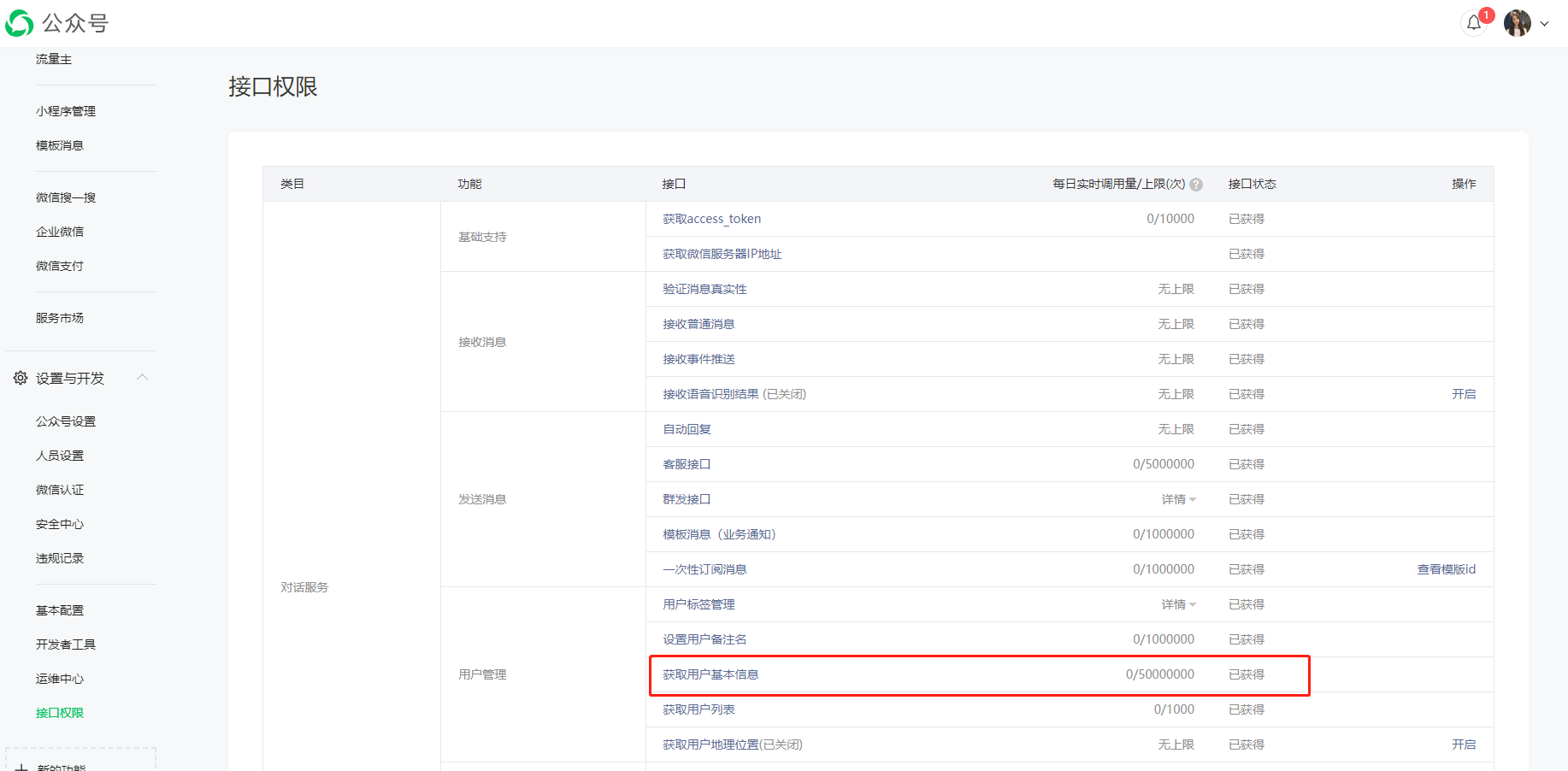The image size is (1568, 771).
Task: Click 设置用户备注名 interface name
Action: [x=704, y=639]
